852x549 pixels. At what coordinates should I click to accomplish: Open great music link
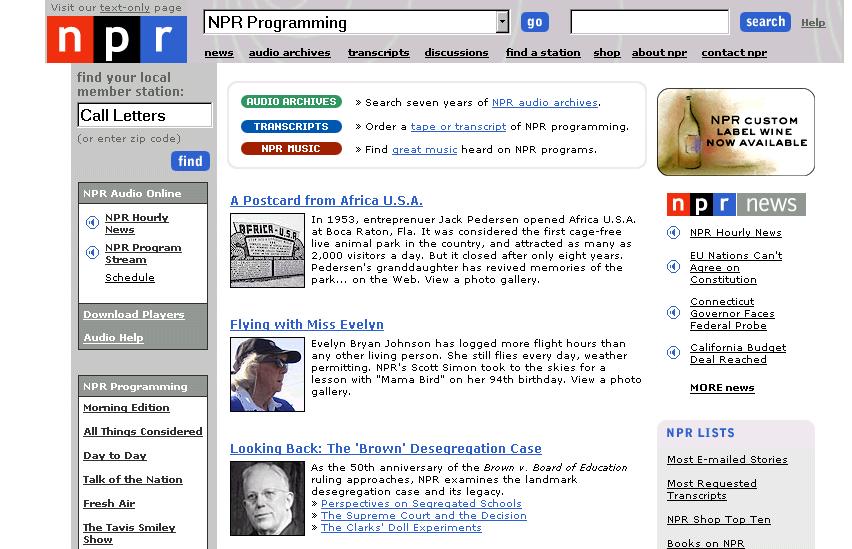pyautogui.click(x=424, y=149)
